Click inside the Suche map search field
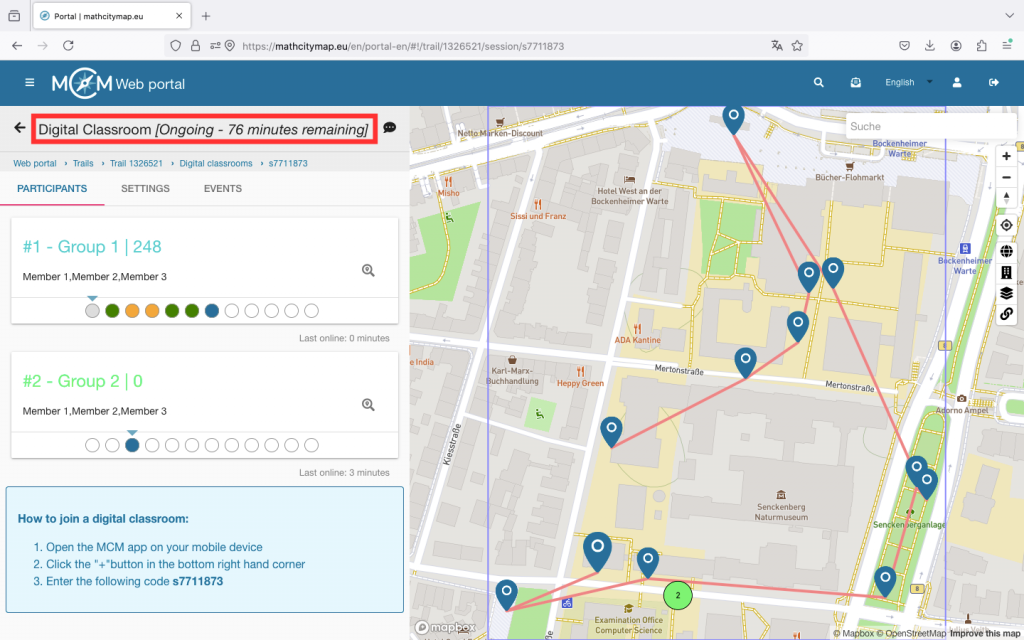Image resolution: width=1024 pixels, height=640 pixels. tap(915, 127)
